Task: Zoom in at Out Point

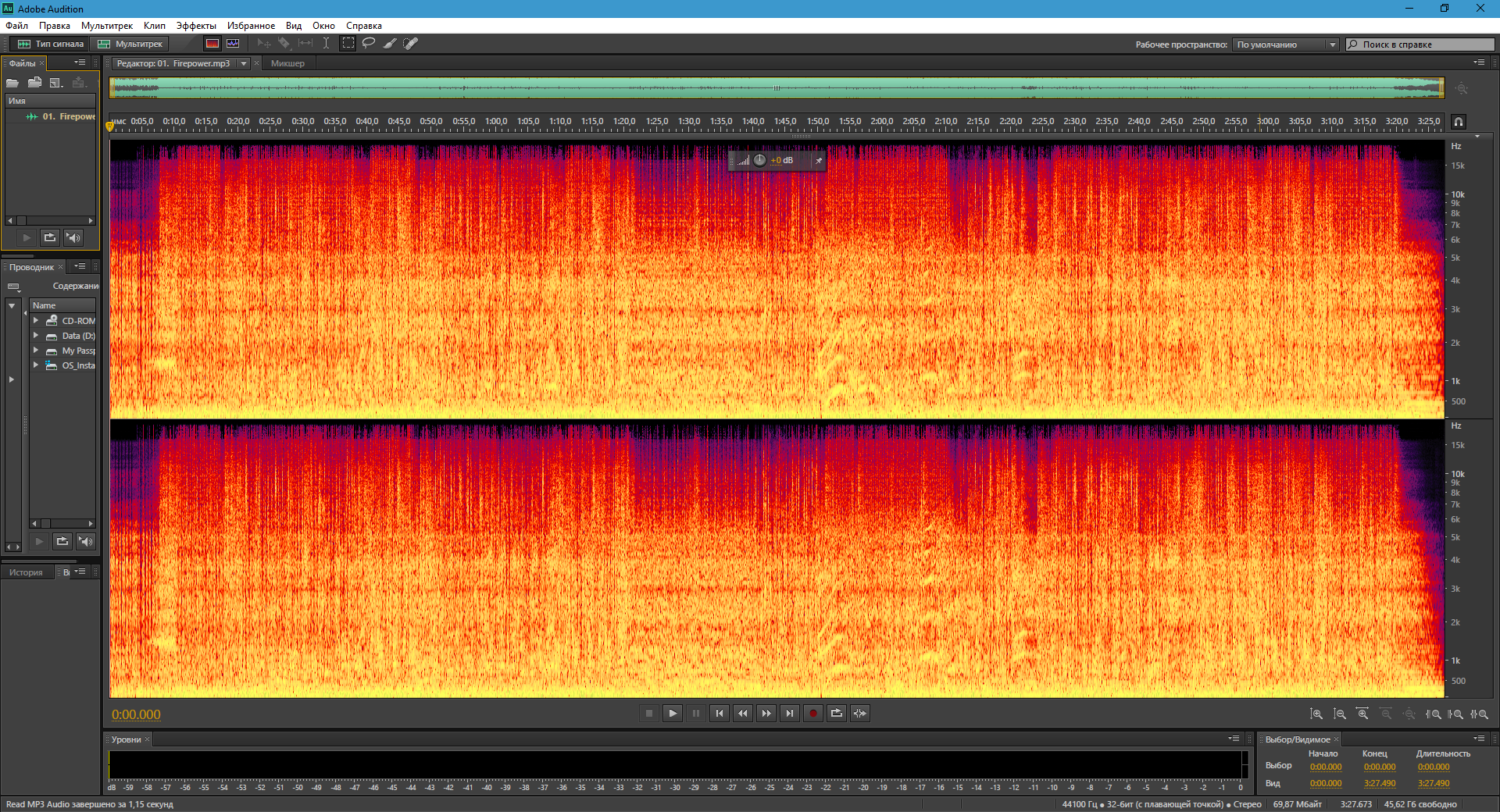Action: click(1456, 714)
